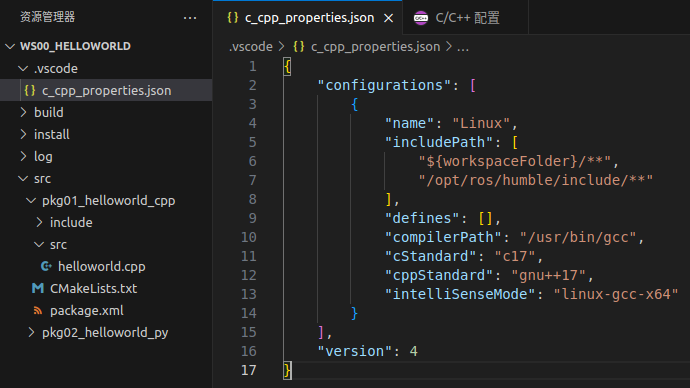Expand the pkg02_helloworld_py folder

[31, 332]
